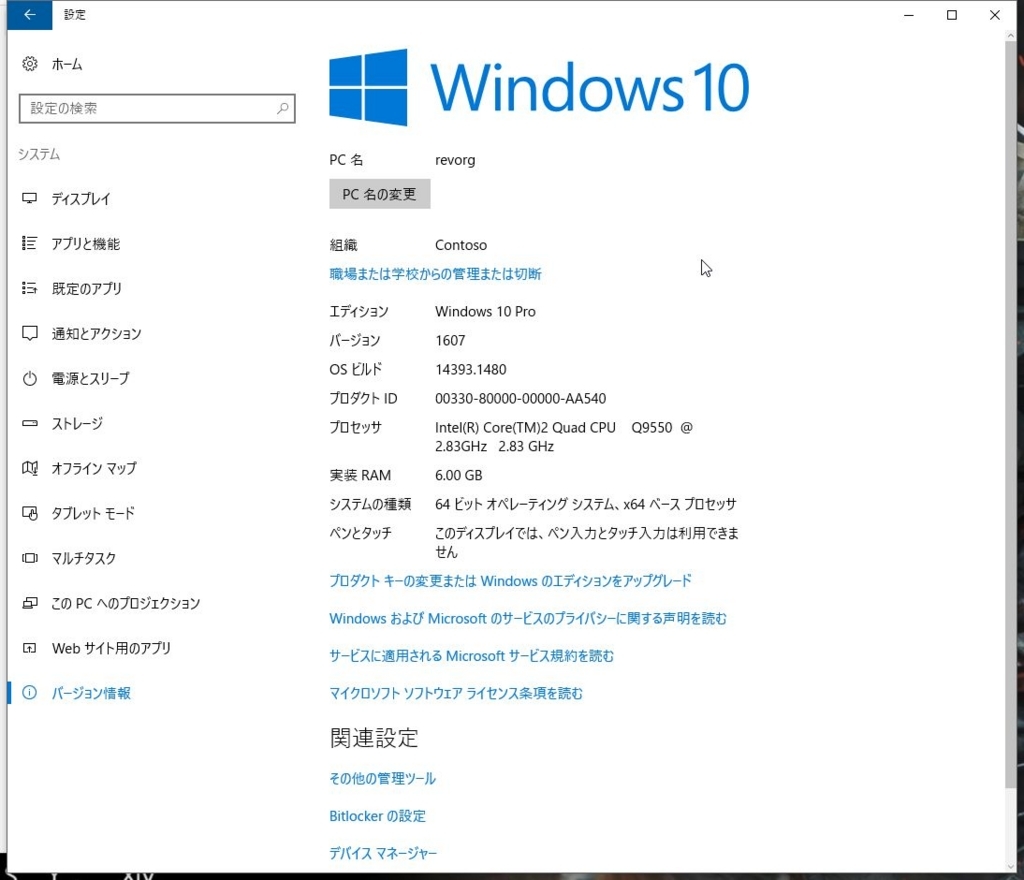Click the installed RAM value 6.00 GB
1024x880 pixels.
click(x=458, y=475)
